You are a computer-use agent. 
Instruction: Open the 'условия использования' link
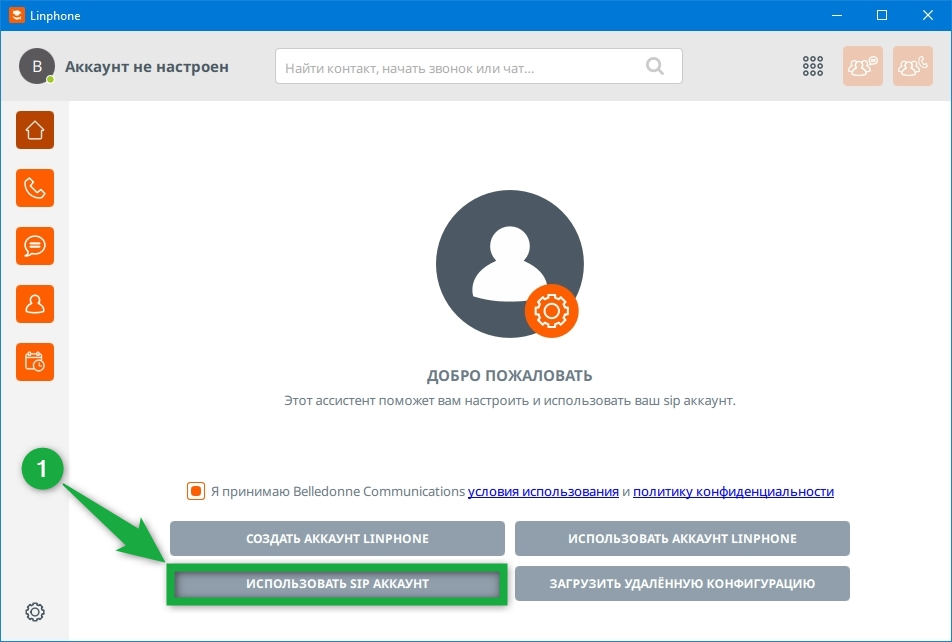pyautogui.click(x=543, y=491)
